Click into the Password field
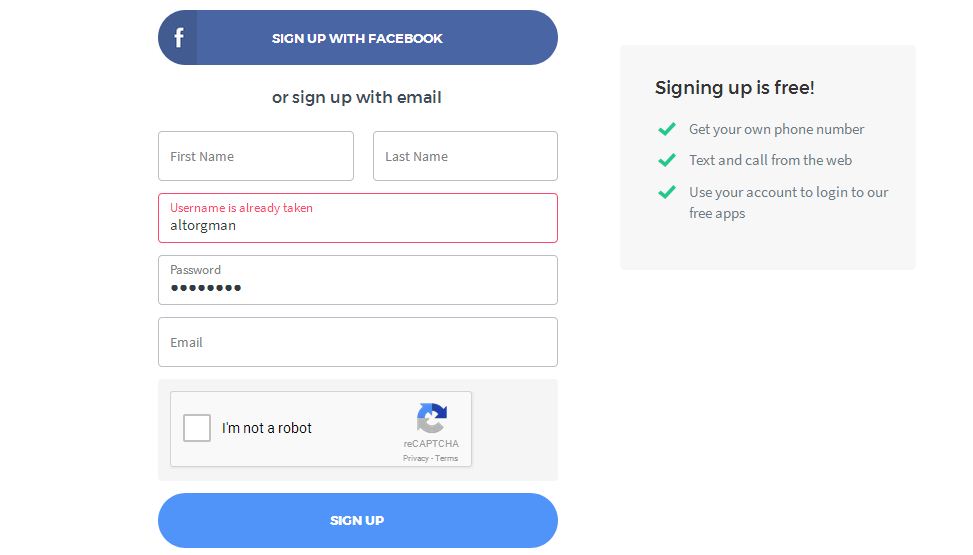This screenshot has width=973, height=555. pyautogui.click(x=357, y=287)
